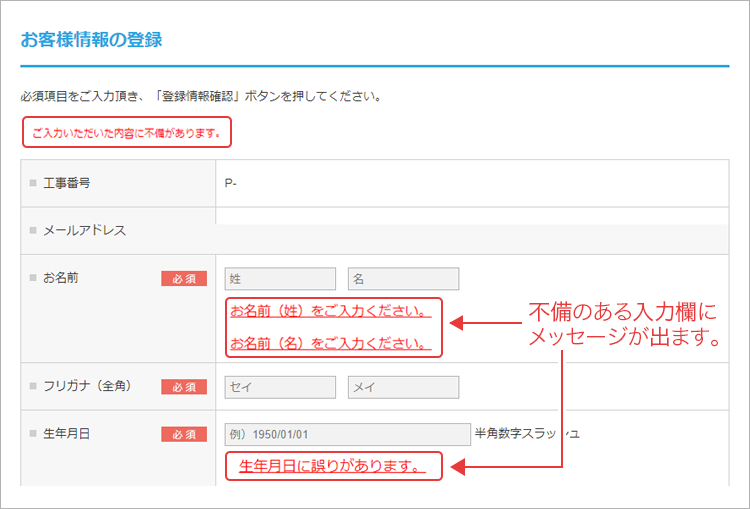Click the square bullet beside メールアドレス
Screen dimensions: 750x509
pos(33,230)
